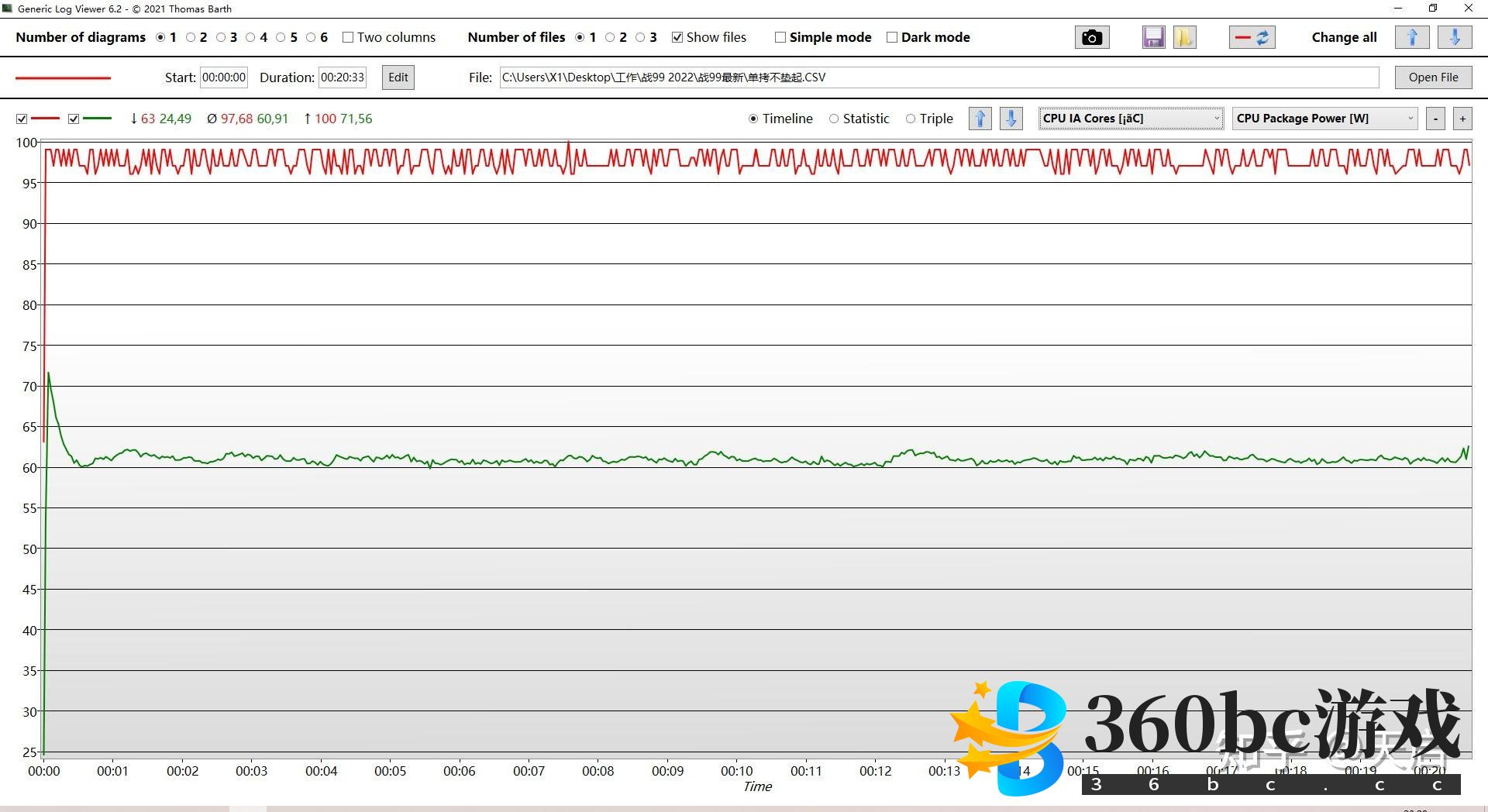The width and height of the screenshot is (1488, 812).
Task: Click the camera screenshot icon
Action: point(1091,37)
